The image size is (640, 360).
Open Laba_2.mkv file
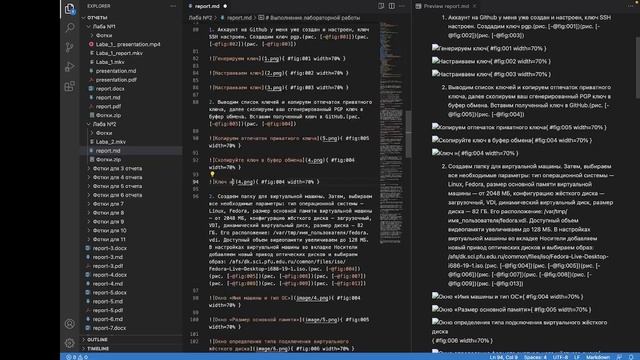pyautogui.click(x=111, y=142)
